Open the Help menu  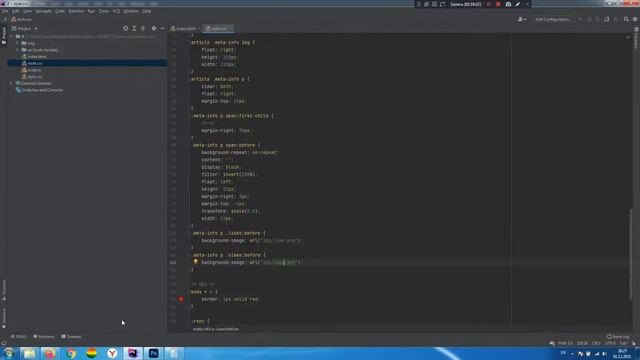pos(147,11)
